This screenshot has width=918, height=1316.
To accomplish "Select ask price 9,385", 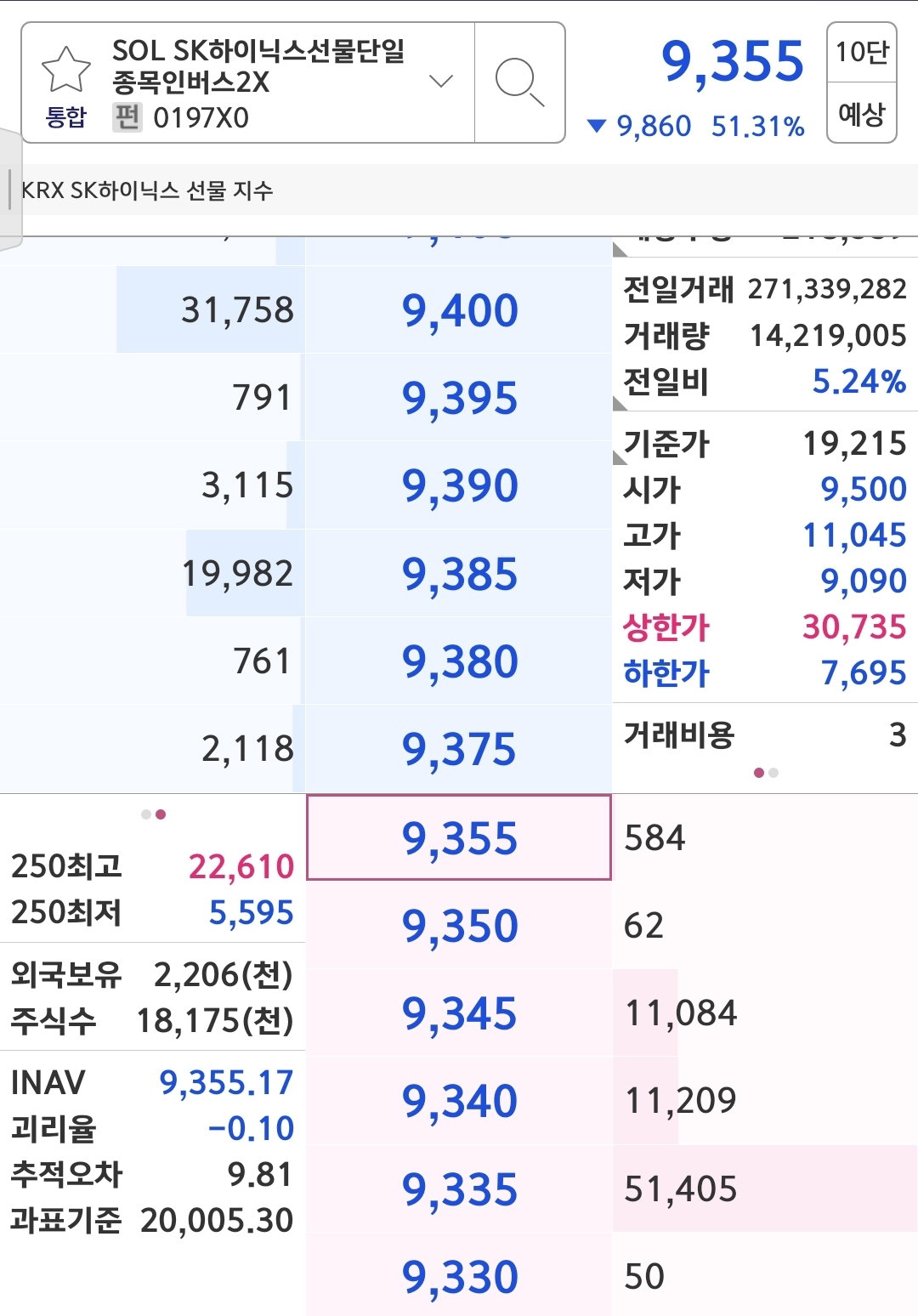I will 459,574.
